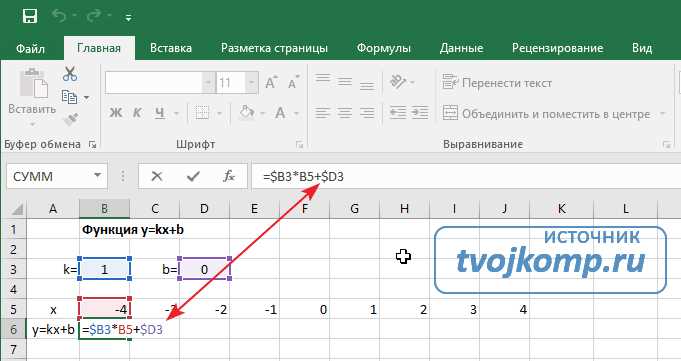Expand the Name Box СУММ dropdown
This screenshot has height=361, width=681.
(98, 176)
